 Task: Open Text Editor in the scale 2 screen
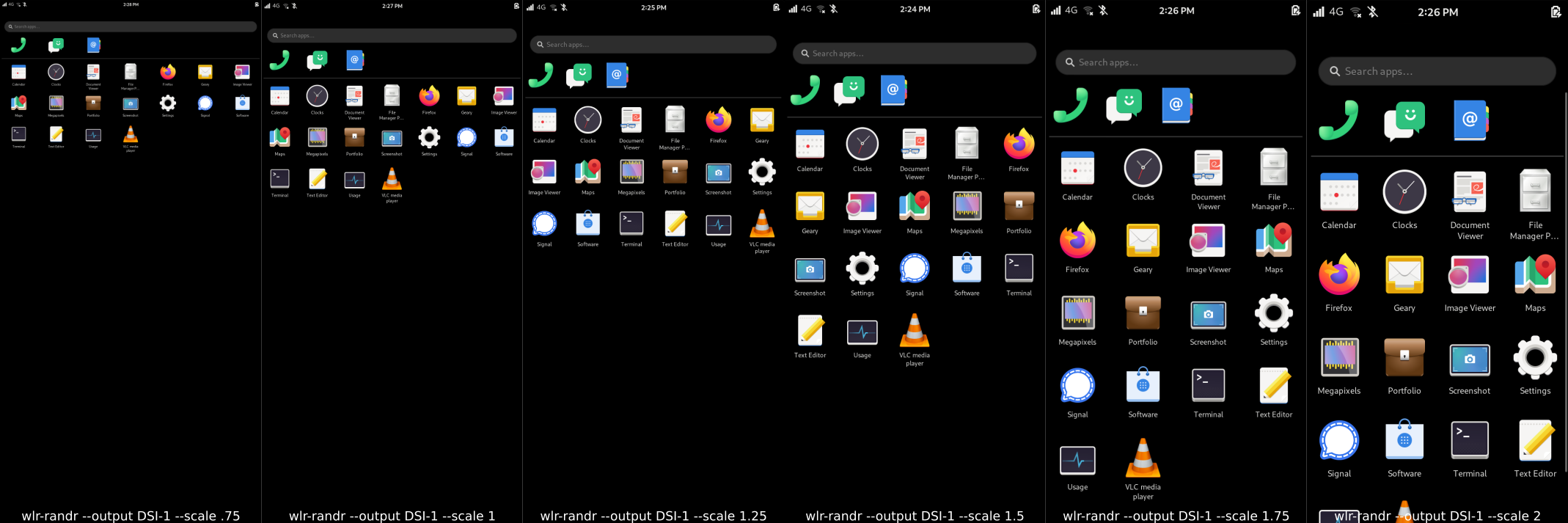tap(1535, 440)
